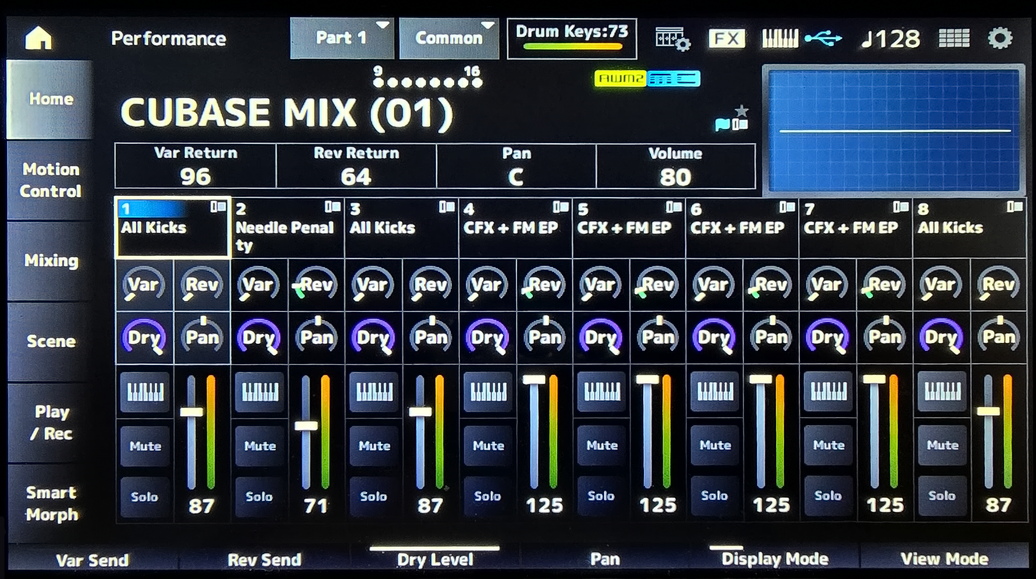Mute part 8 All Kicks
The height and width of the screenshot is (579, 1036).
pos(942,446)
